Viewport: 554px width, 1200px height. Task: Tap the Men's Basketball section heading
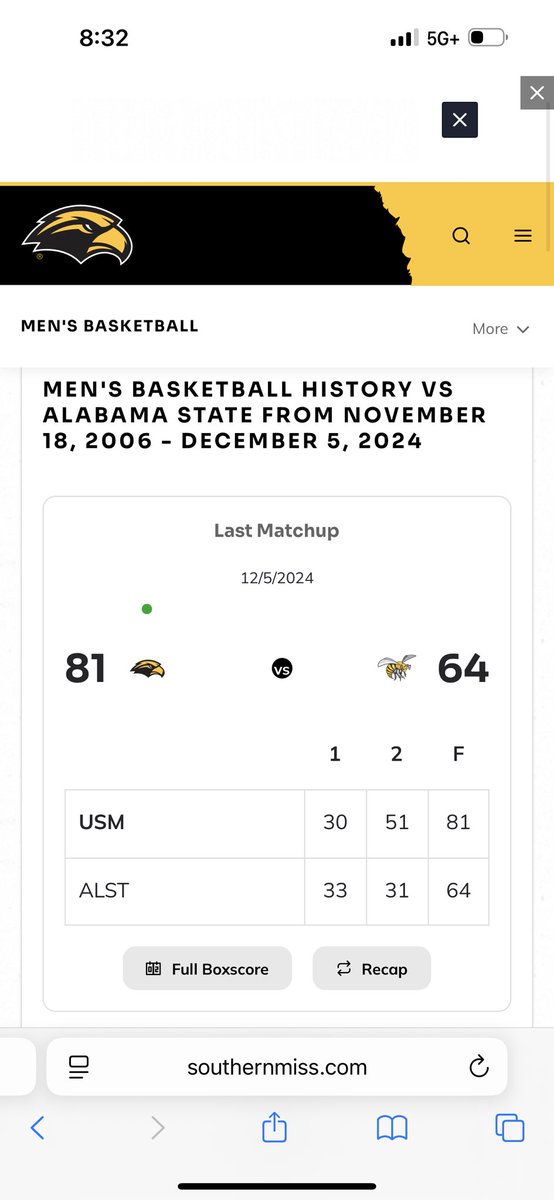[x=109, y=325]
